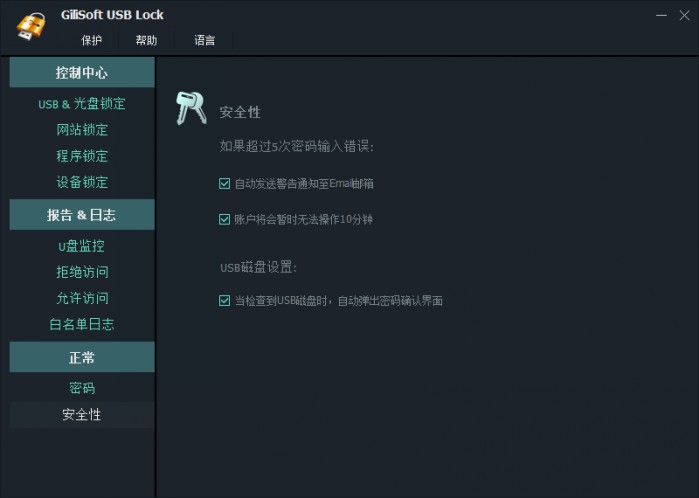
Task: Click the GiliSoft USB Lock padlock logo
Action: pyautogui.click(x=31, y=26)
